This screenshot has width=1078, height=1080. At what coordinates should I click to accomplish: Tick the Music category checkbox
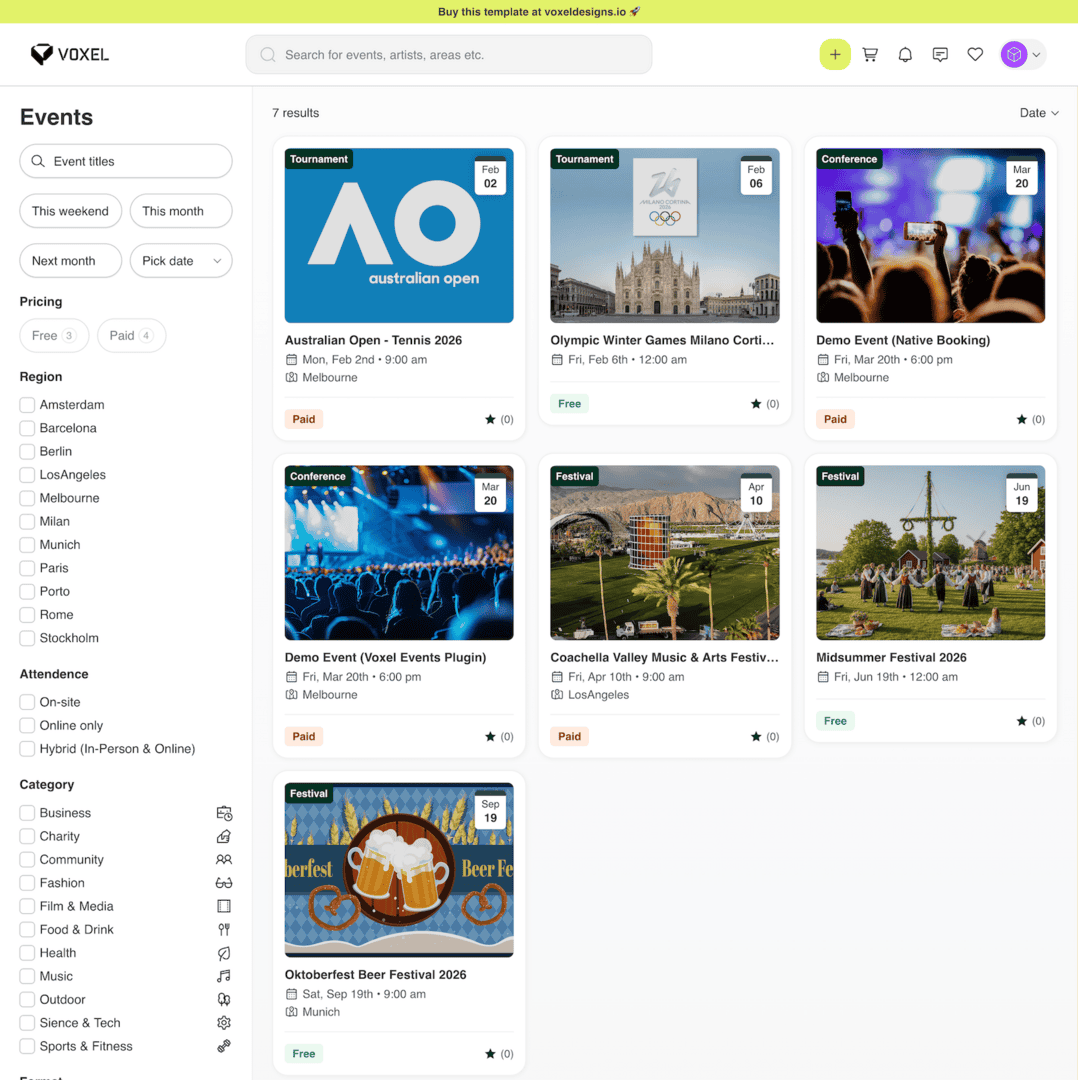click(28, 976)
